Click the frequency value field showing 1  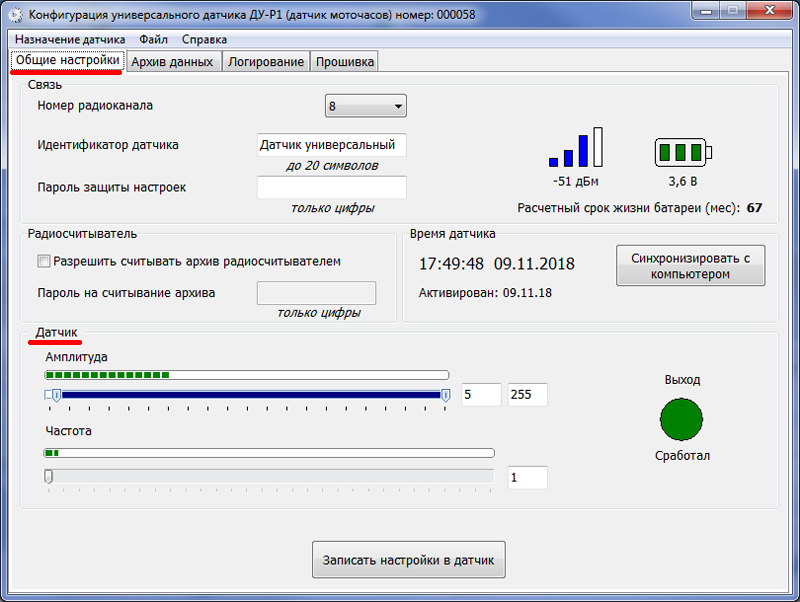[528, 478]
